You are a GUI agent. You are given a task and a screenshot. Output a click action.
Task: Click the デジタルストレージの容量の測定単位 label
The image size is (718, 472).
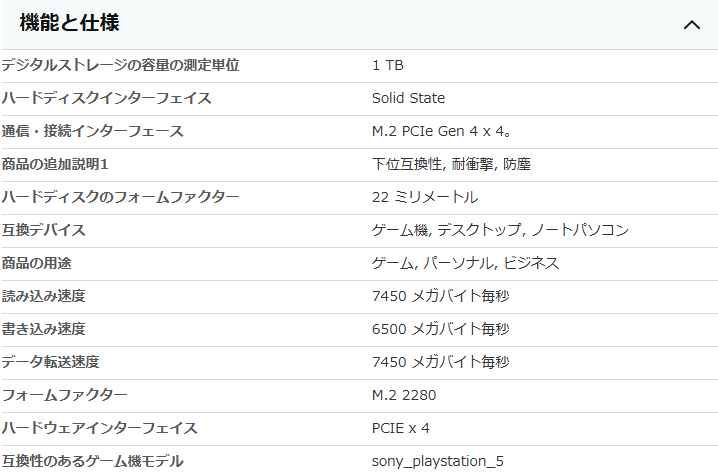[120, 65]
